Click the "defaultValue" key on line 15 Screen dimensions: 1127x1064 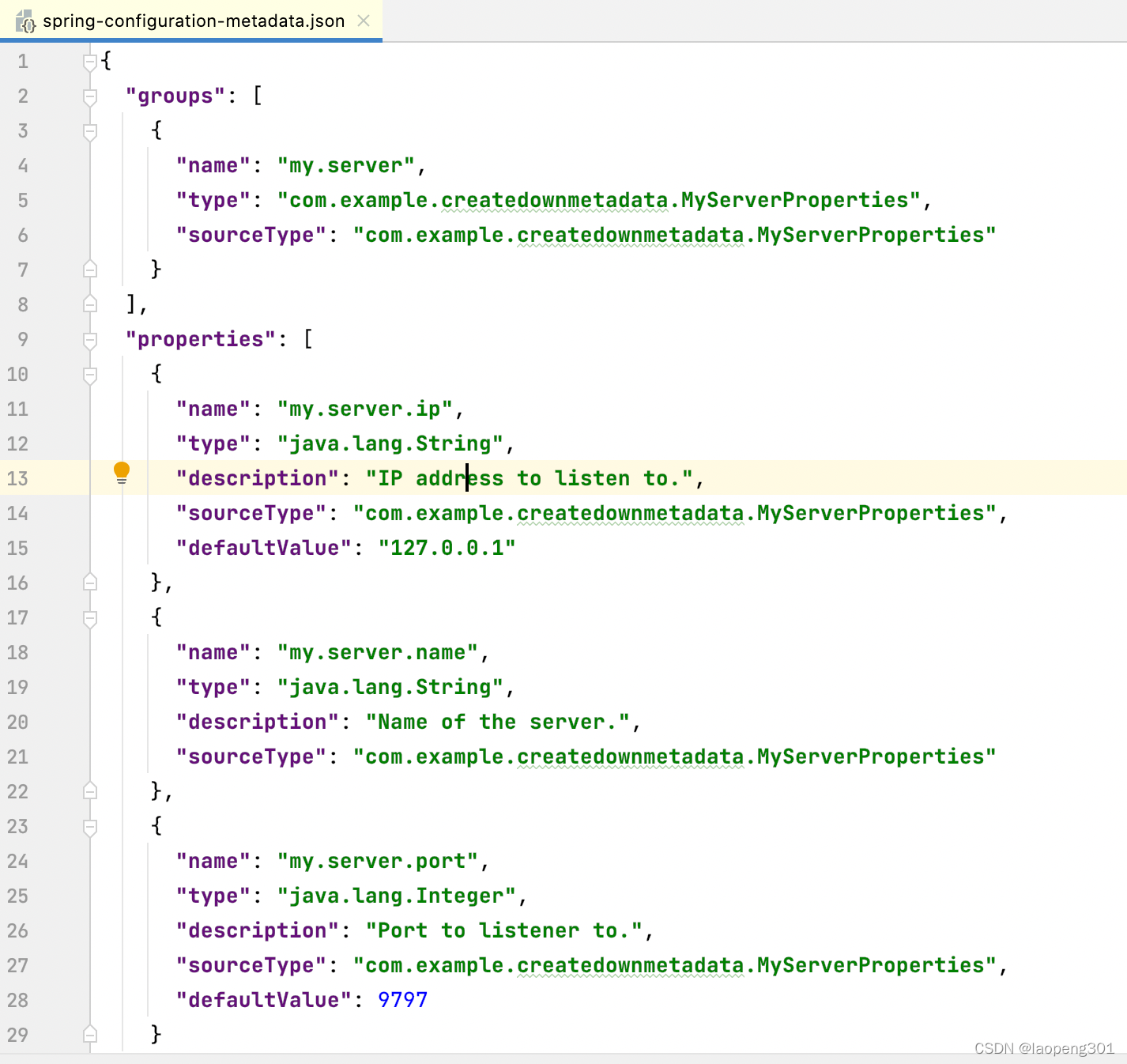tap(264, 549)
